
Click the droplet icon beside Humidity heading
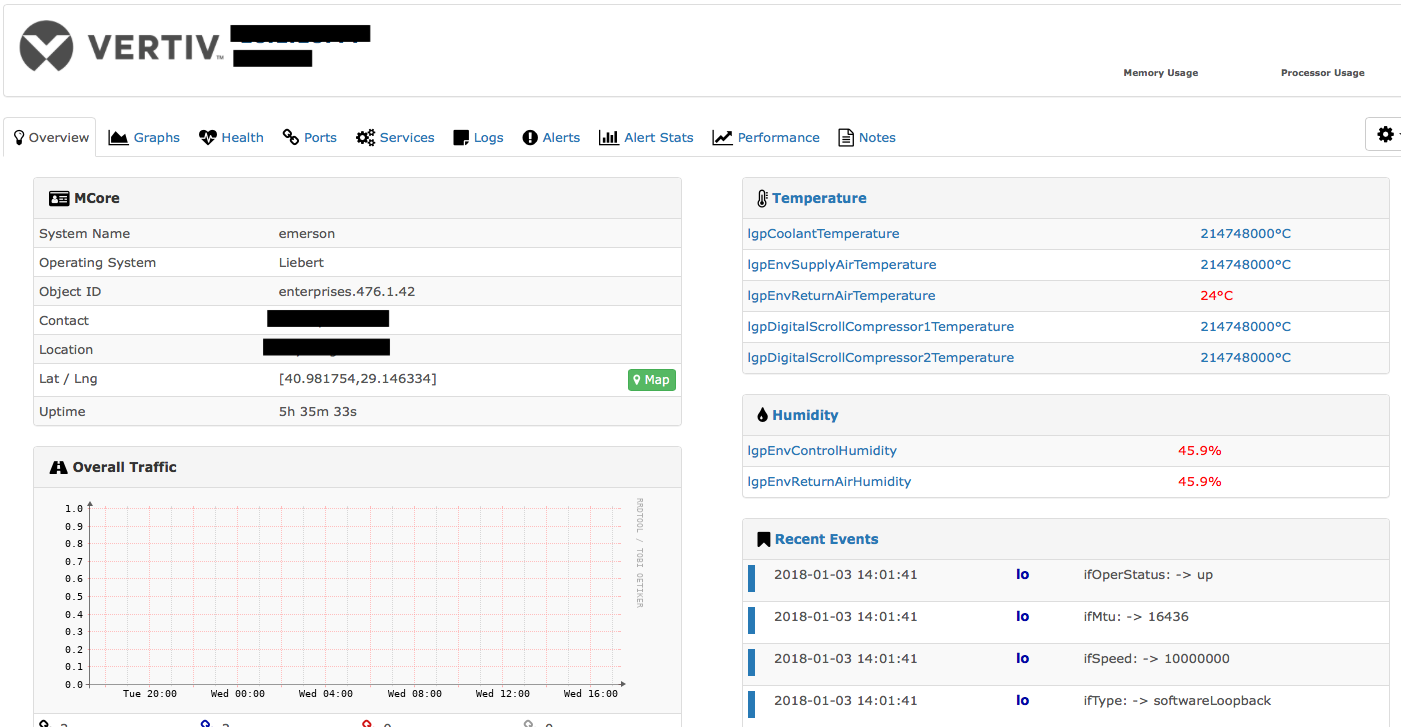[x=762, y=414]
